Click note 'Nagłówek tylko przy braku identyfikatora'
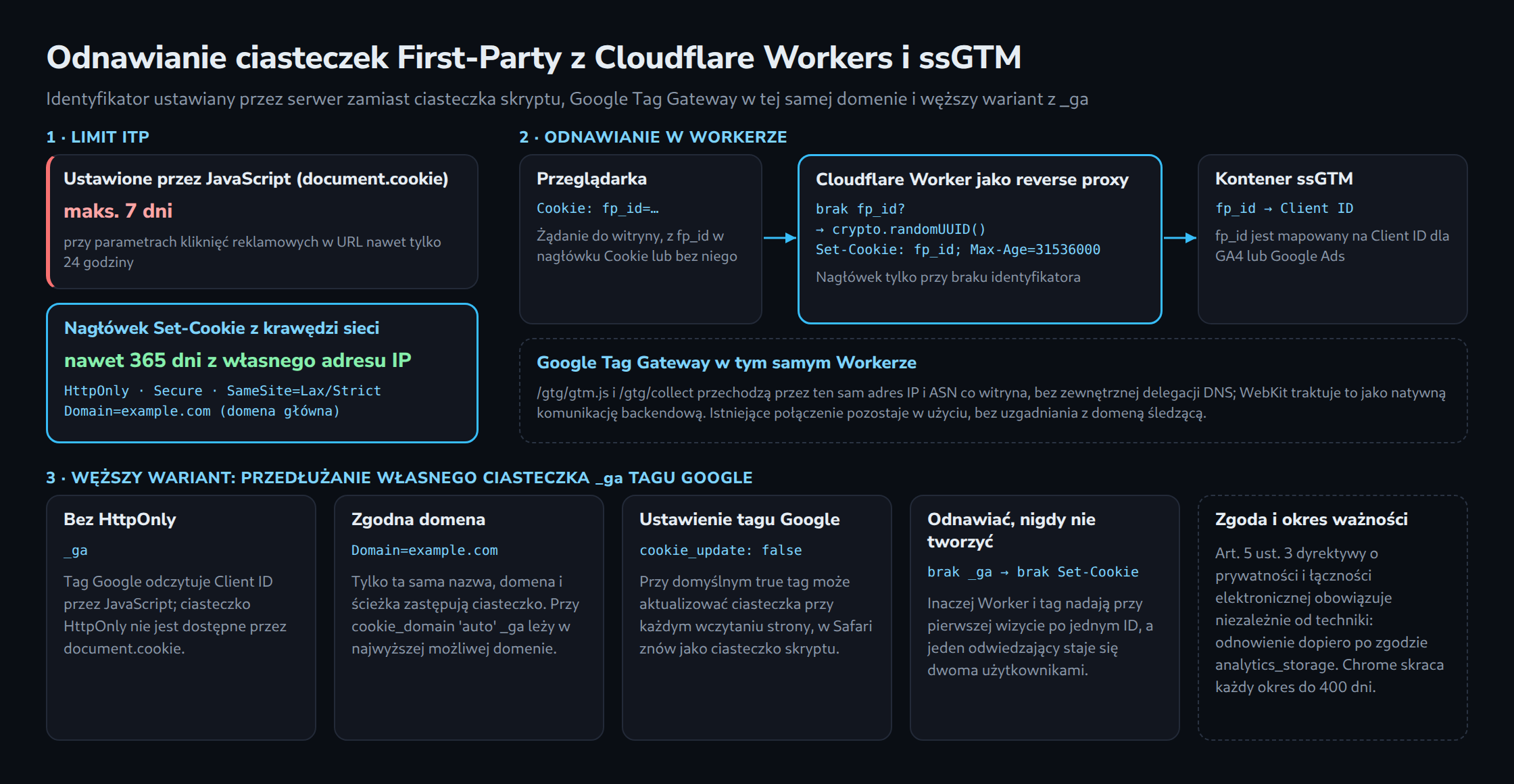 point(948,277)
